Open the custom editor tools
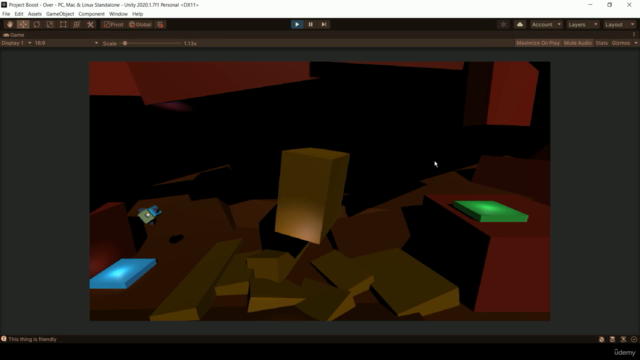This screenshot has height=360, width=640. pos(90,24)
